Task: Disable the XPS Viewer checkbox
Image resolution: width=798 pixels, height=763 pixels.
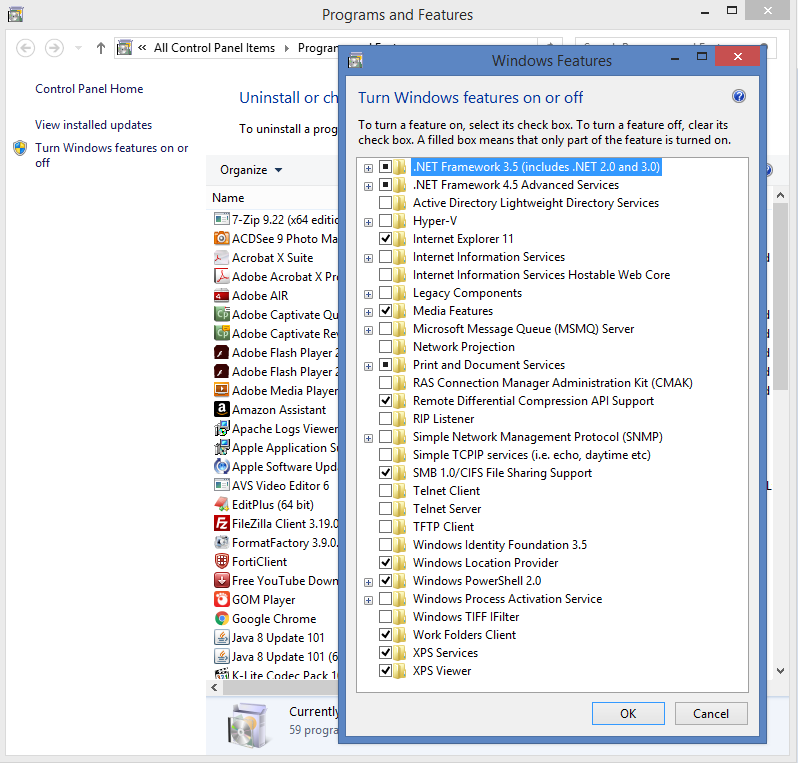Action: [x=385, y=670]
